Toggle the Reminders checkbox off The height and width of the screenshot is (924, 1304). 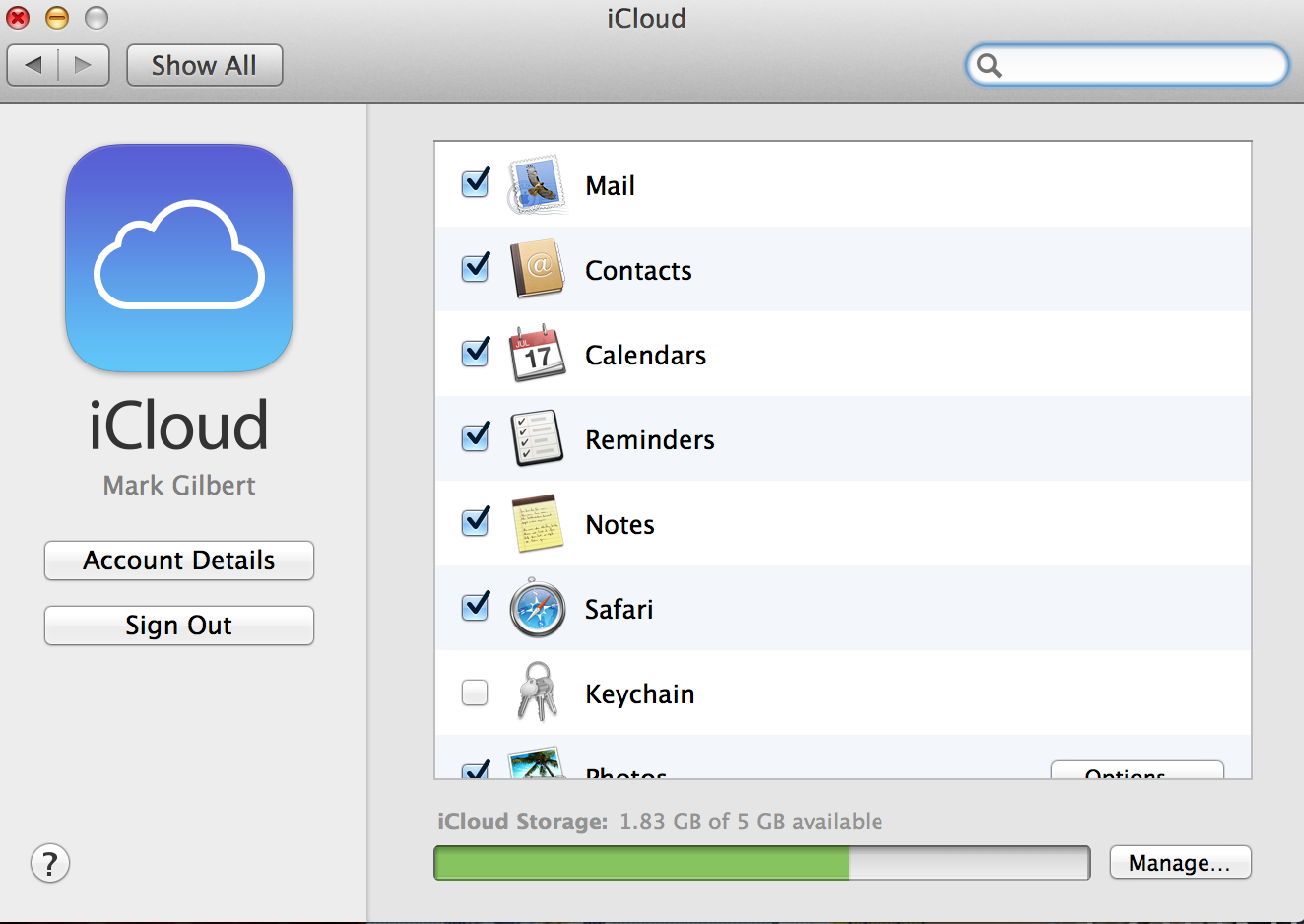tap(476, 437)
